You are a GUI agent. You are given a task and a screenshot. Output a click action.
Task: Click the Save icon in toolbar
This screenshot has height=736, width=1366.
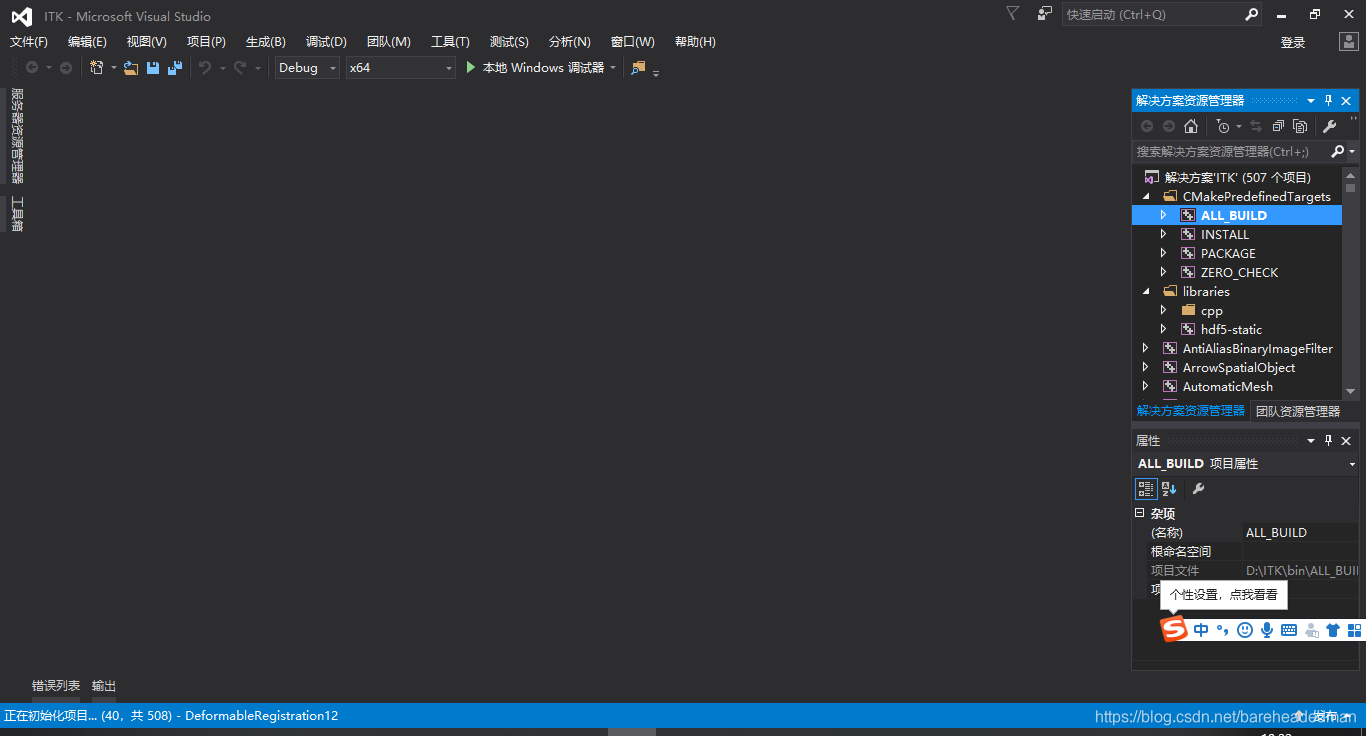(x=153, y=68)
